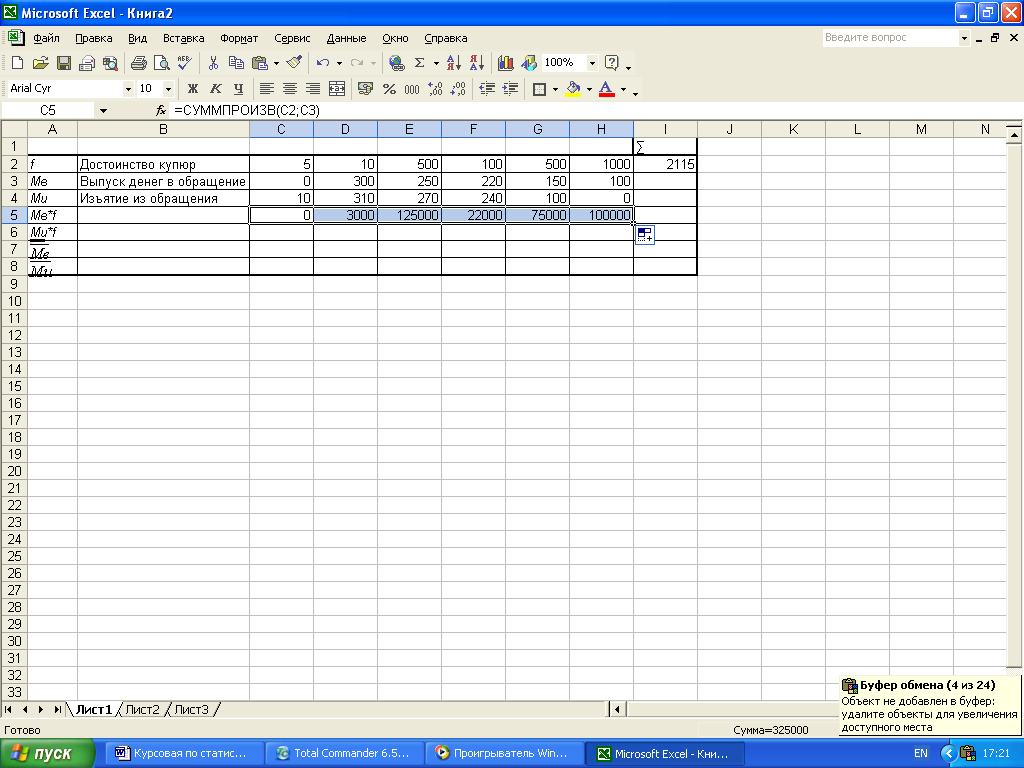Open Excel Help with the question mark icon
The image size is (1024, 768).
coord(612,63)
